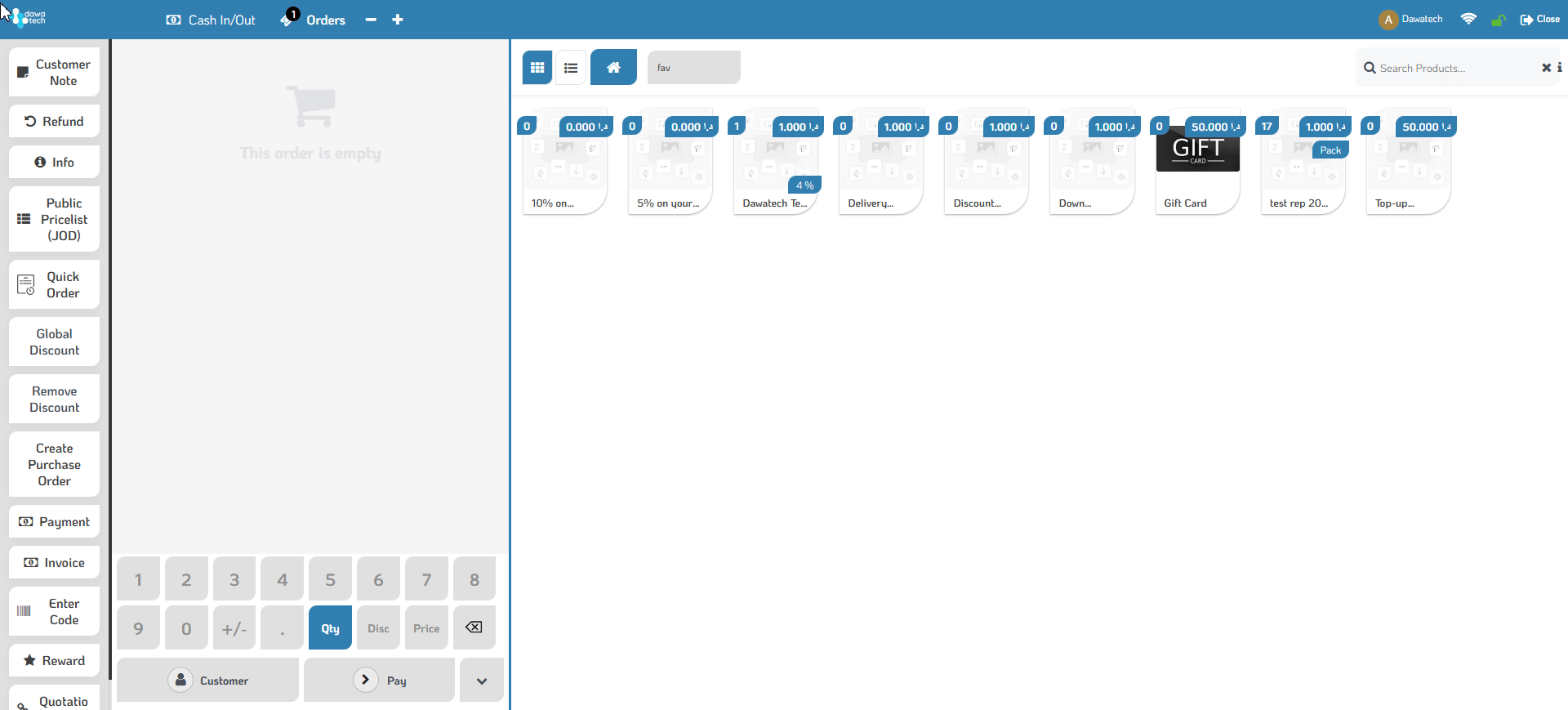This screenshot has height=710, width=1568.
Task: Click Enter Code barcode button
Action: point(55,611)
